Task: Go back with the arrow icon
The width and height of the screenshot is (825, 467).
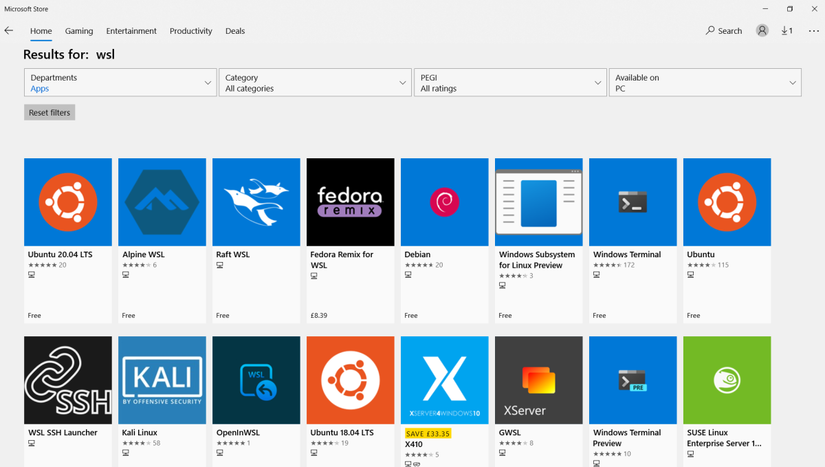Action: [9, 31]
